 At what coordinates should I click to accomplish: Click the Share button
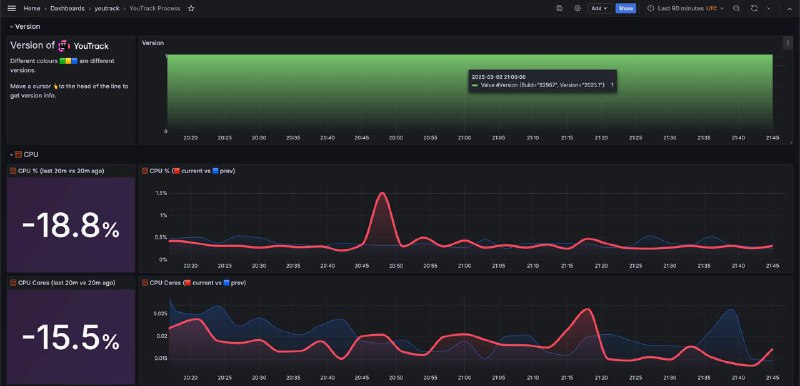[x=626, y=8]
